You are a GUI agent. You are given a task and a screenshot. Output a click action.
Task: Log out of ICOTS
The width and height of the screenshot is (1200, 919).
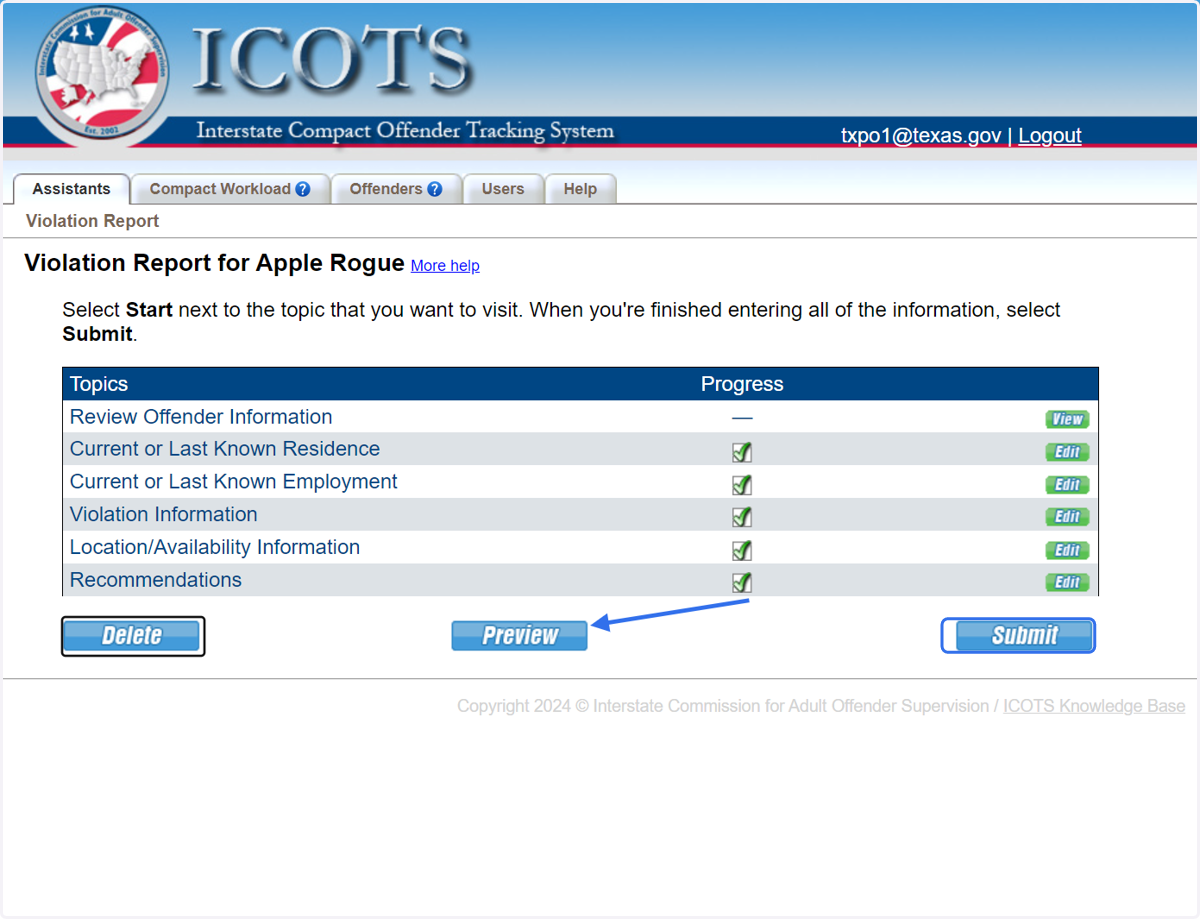(x=1050, y=136)
